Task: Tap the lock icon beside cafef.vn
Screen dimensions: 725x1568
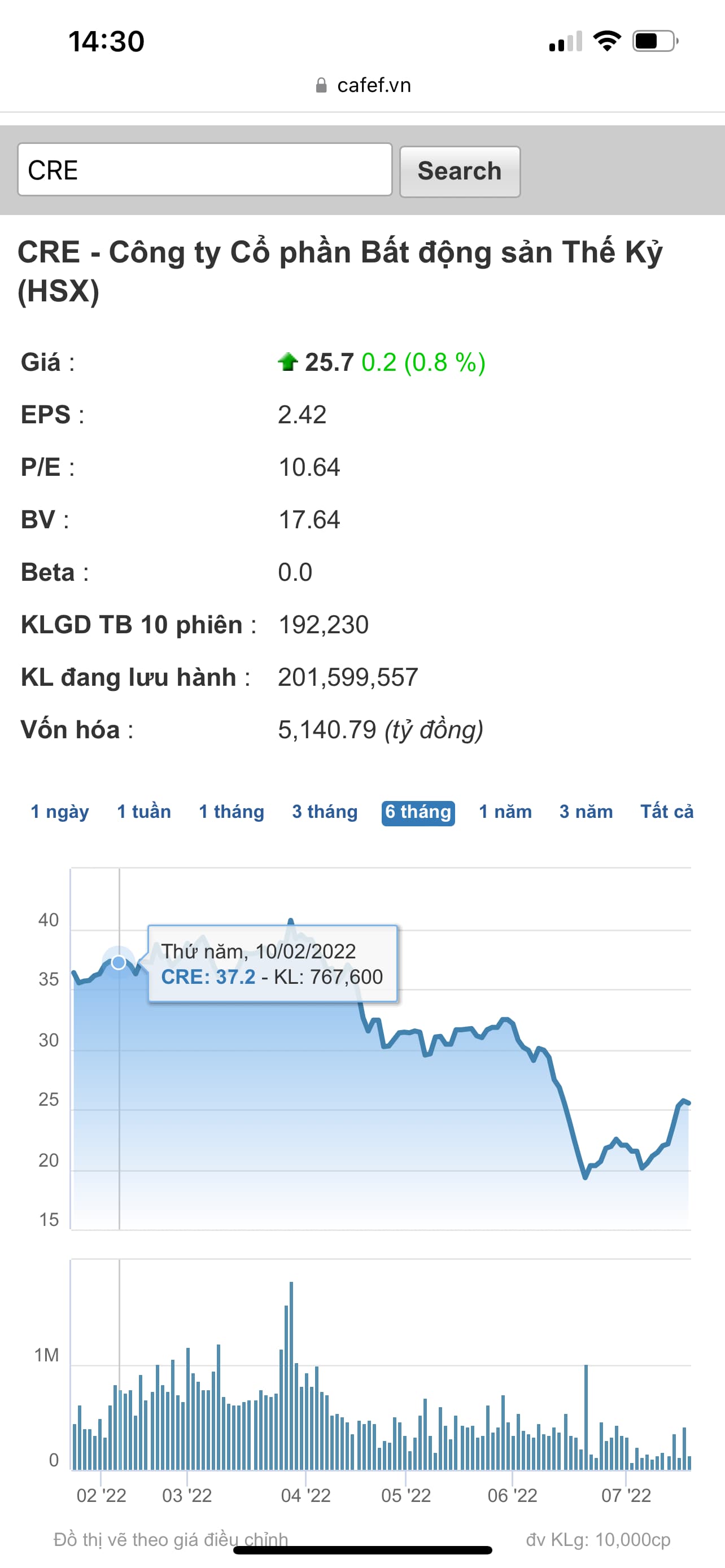Action: click(321, 86)
